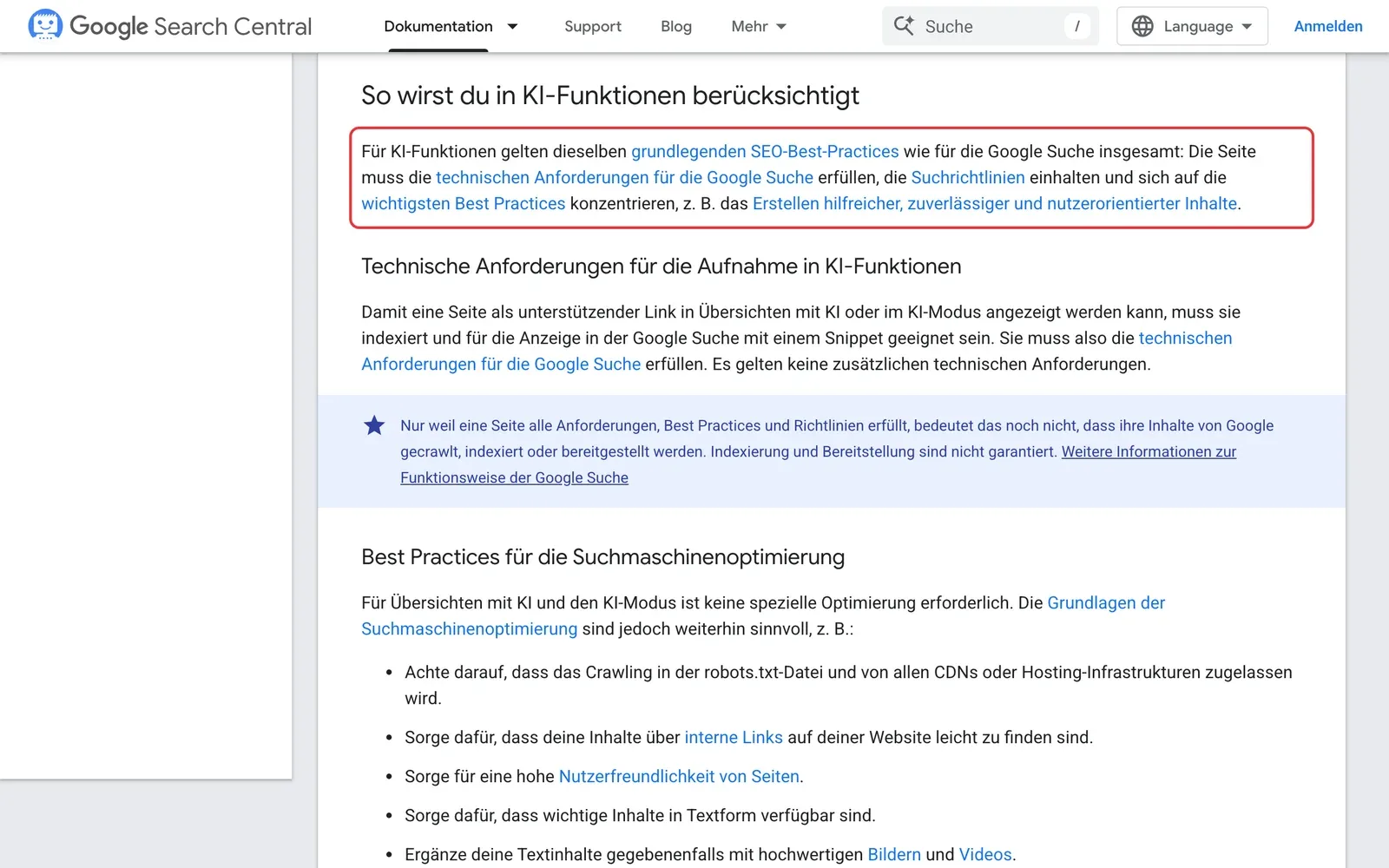Go to the Support tab
The image size is (1389, 868).
pyautogui.click(x=593, y=26)
